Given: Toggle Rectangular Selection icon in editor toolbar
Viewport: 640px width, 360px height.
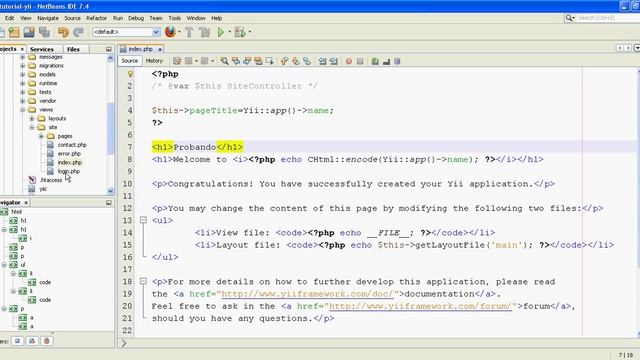Looking at the screenshot, I should 269,61.
